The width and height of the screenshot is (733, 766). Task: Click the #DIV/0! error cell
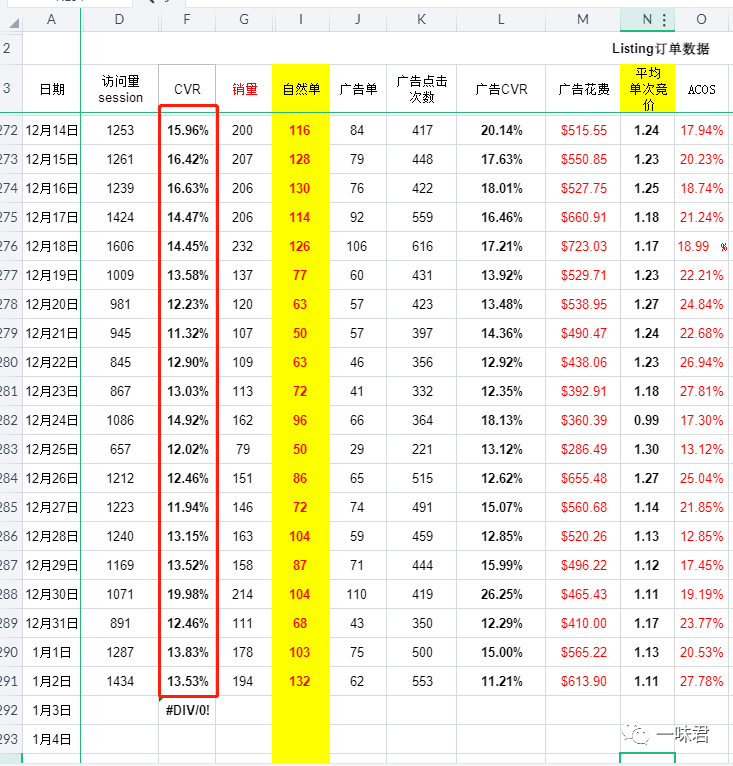pyautogui.click(x=187, y=710)
